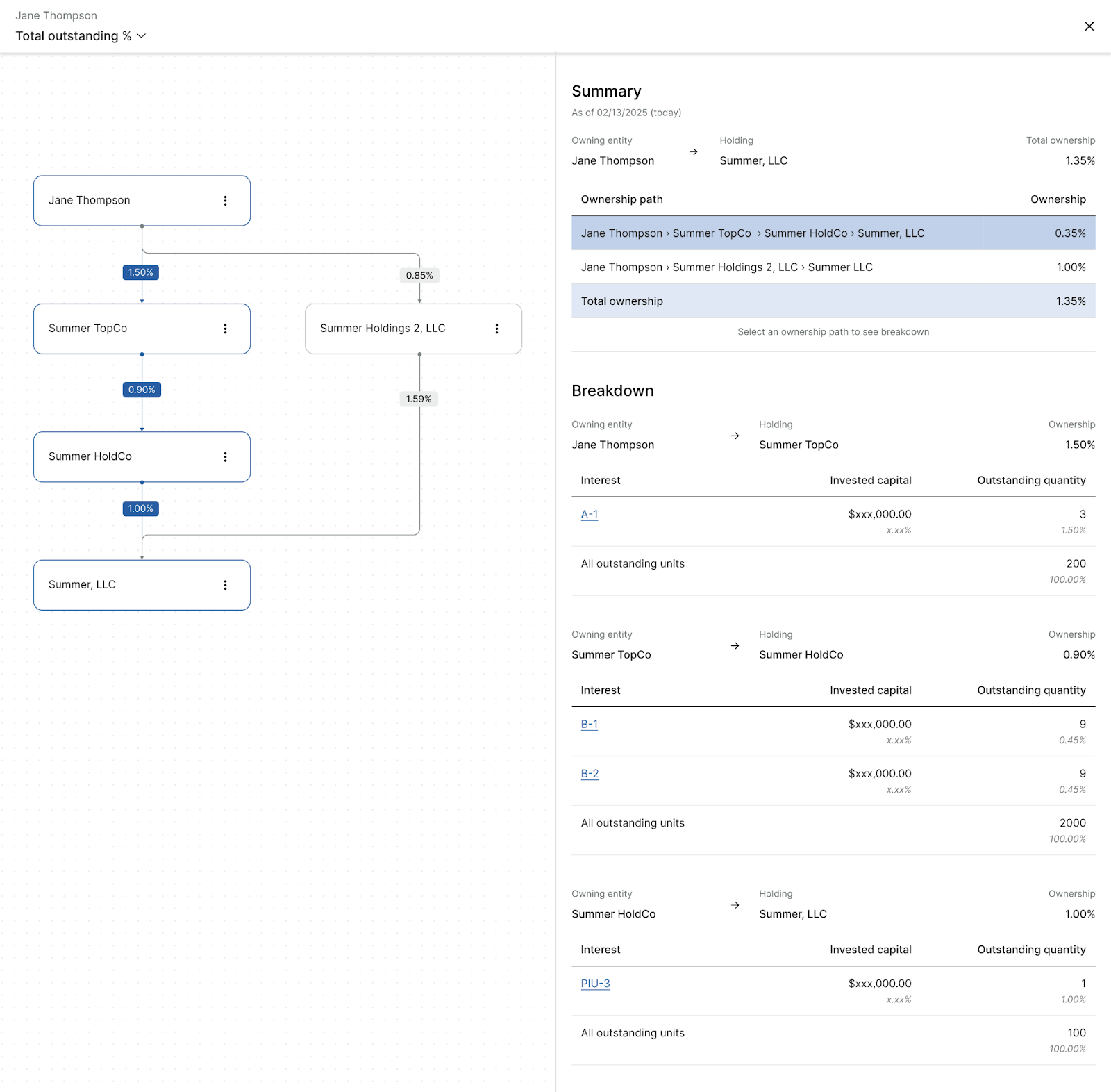This screenshot has width=1111, height=1092.
Task: Click the 0.85% edge label
Action: tap(419, 275)
